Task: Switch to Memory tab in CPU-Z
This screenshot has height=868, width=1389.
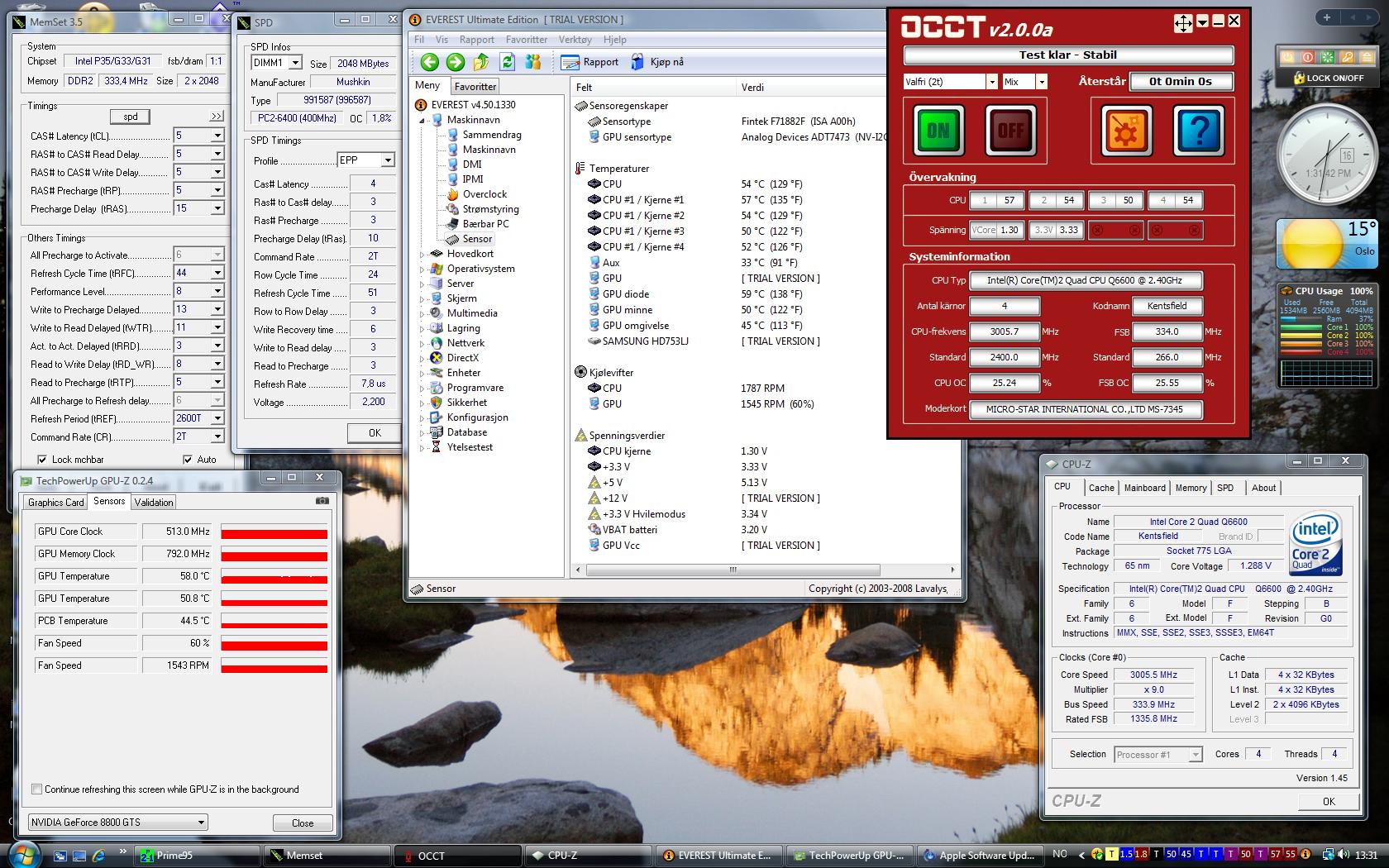Action: pos(1191,488)
